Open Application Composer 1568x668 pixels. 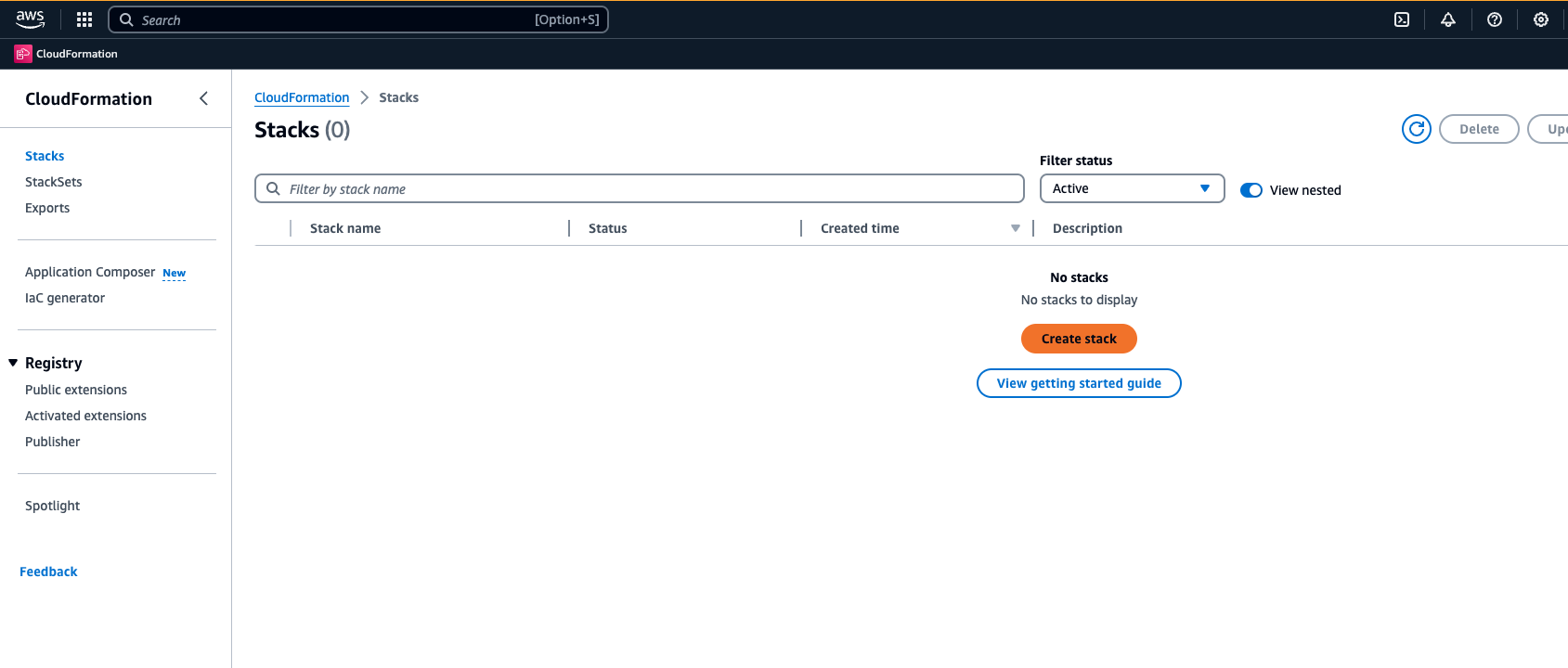pos(90,272)
